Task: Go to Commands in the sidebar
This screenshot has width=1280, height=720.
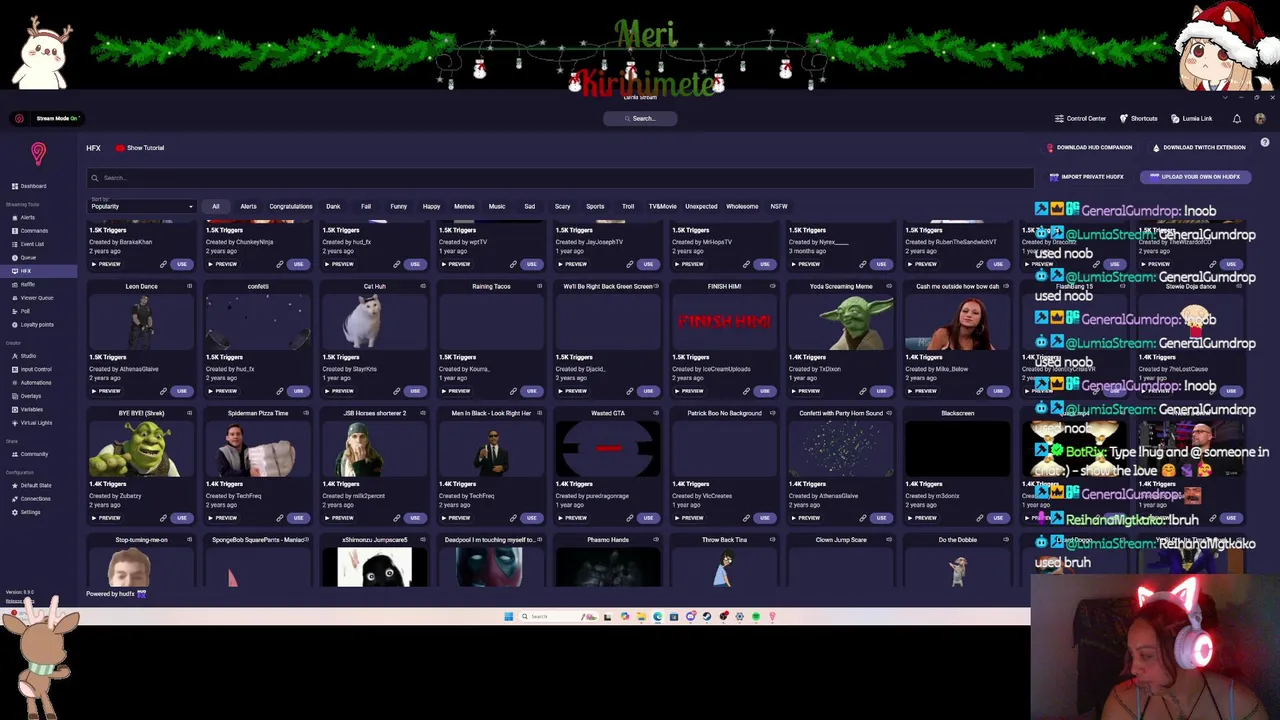Action: pos(39,231)
